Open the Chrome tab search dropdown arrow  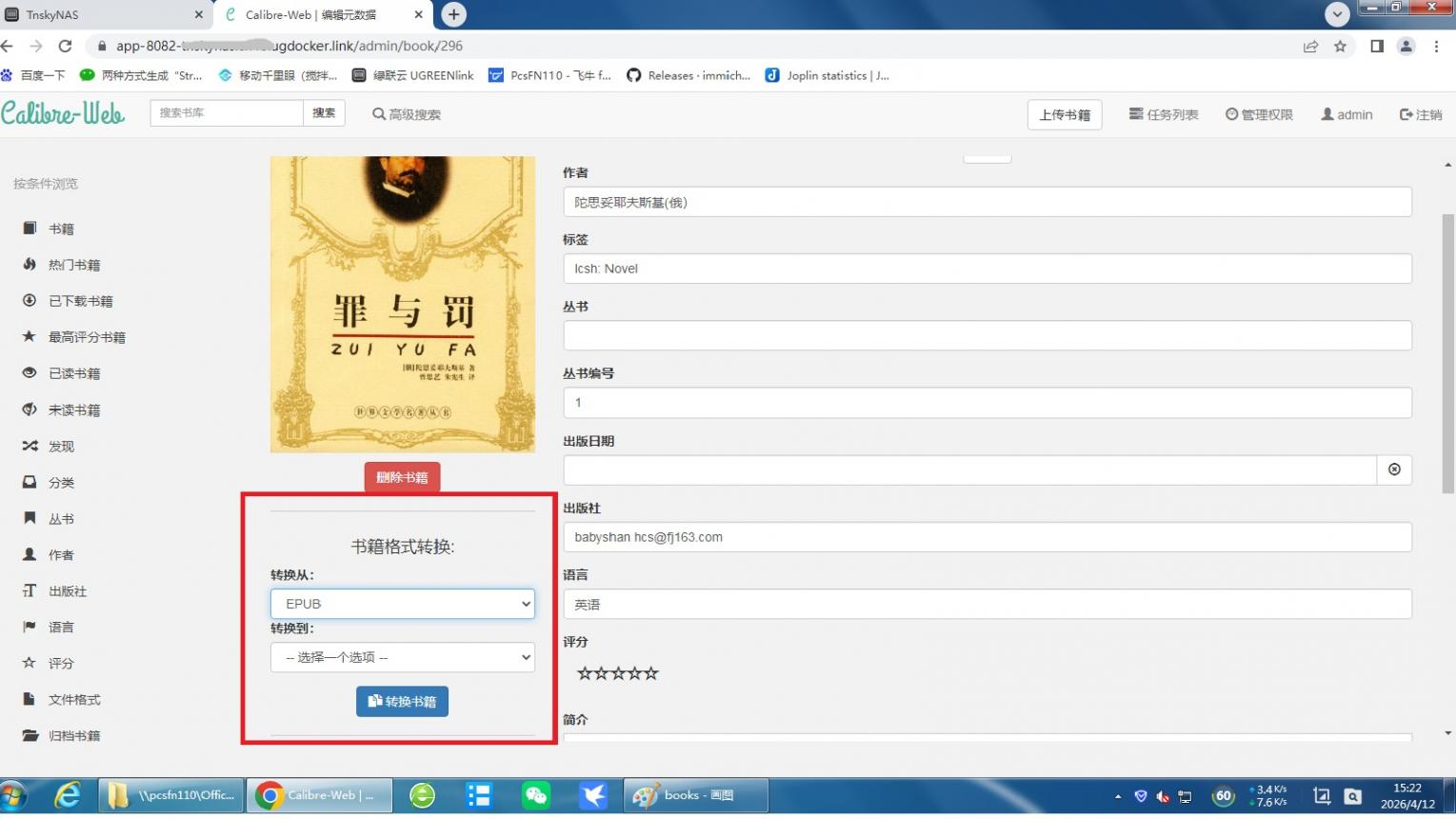pyautogui.click(x=1337, y=14)
